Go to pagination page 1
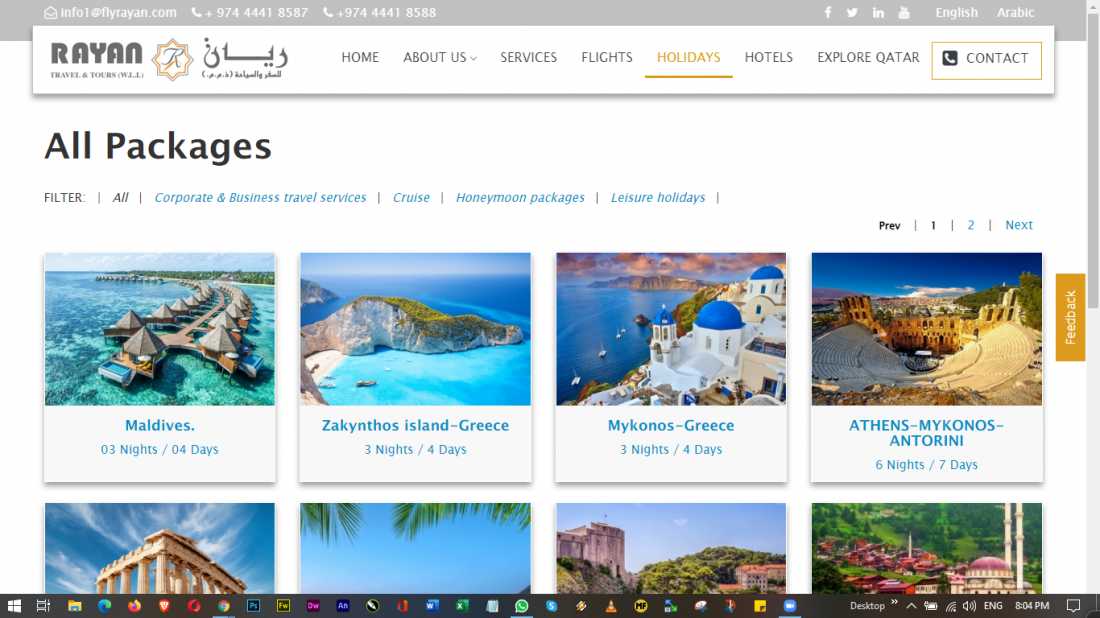 coord(933,225)
